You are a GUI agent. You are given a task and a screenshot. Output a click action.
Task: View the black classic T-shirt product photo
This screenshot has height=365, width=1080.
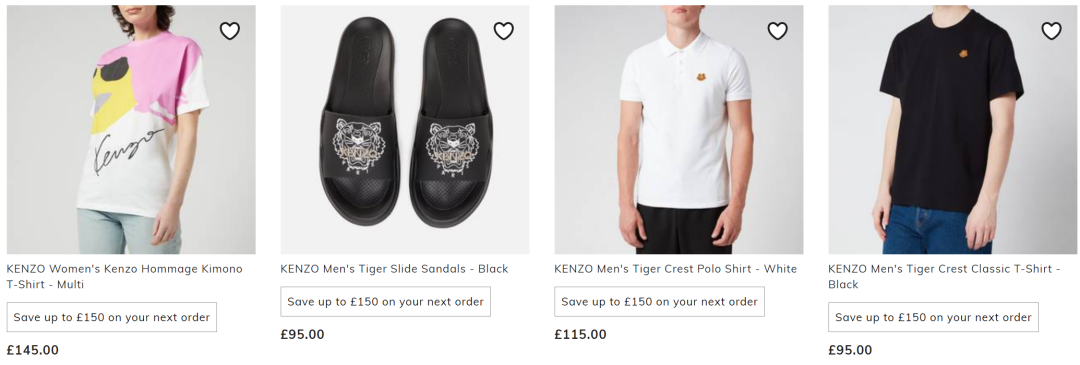pyautogui.click(x=953, y=129)
